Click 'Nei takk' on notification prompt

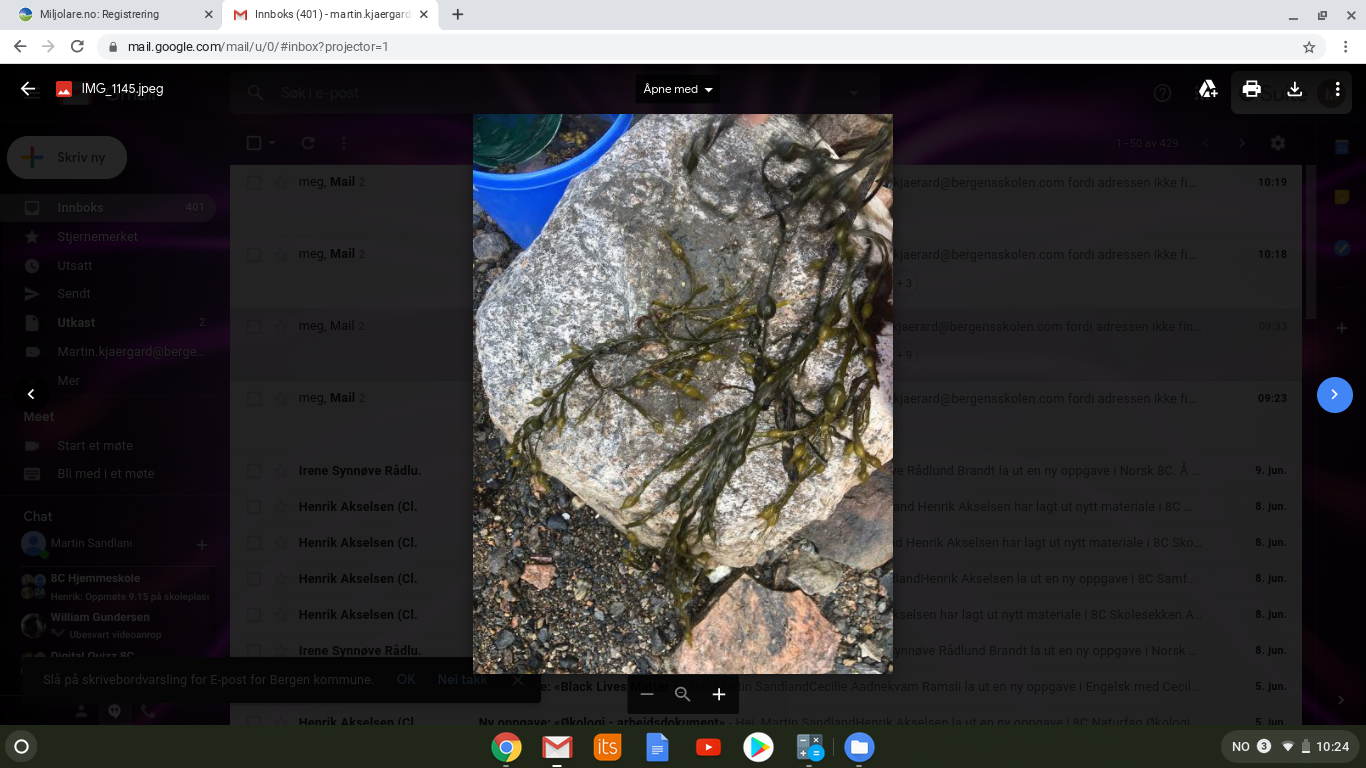tap(462, 679)
